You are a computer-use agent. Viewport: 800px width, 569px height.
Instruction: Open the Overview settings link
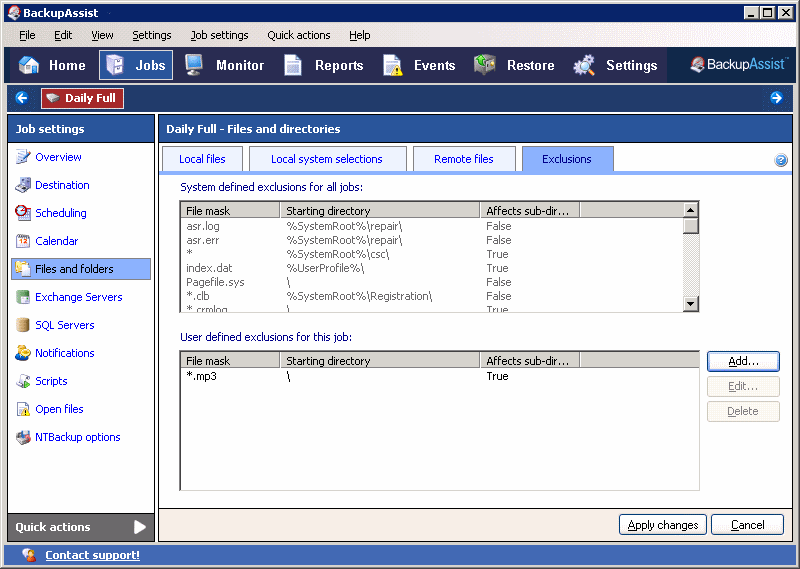(x=58, y=157)
